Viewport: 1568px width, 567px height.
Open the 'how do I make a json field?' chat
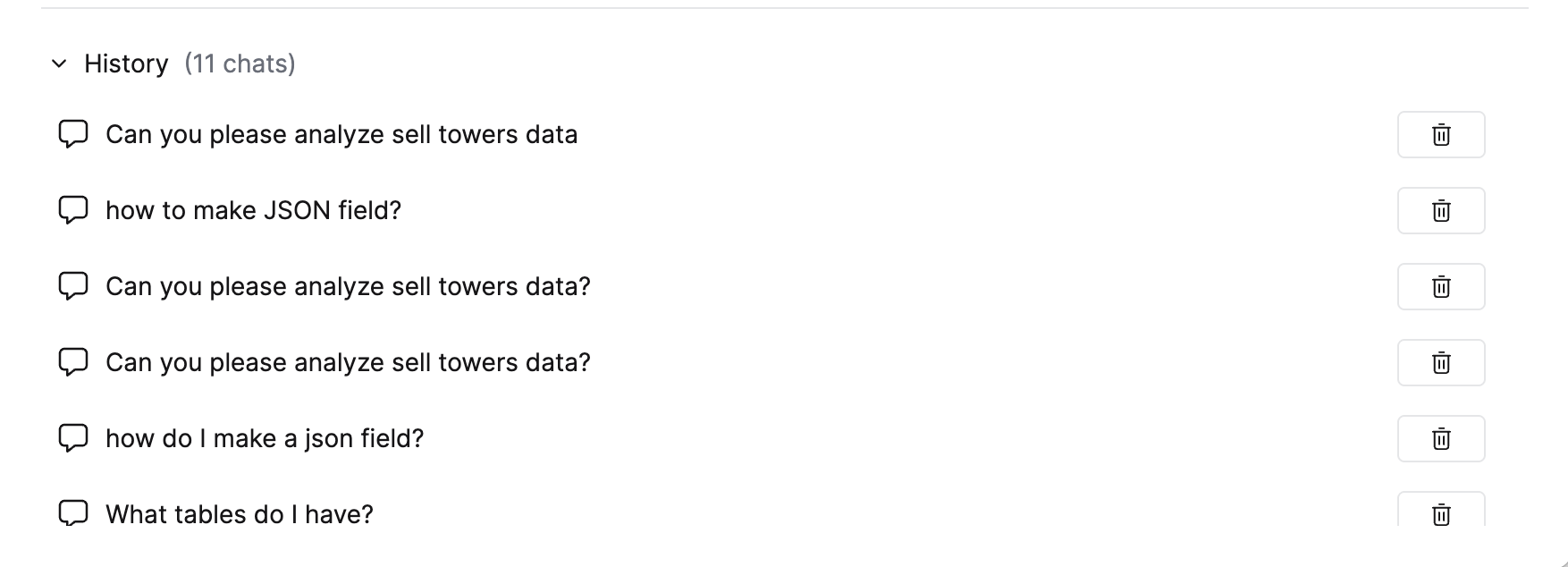tap(265, 438)
